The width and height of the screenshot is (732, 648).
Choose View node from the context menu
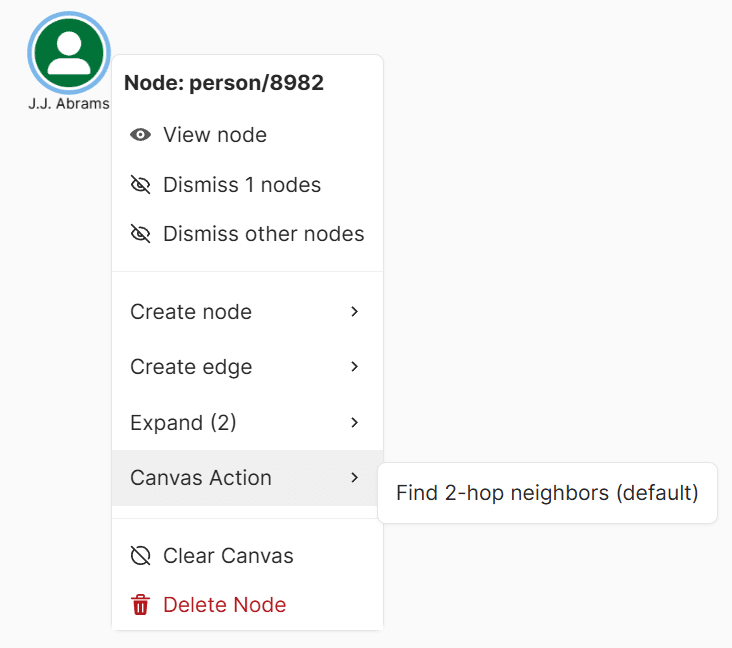coord(247,135)
